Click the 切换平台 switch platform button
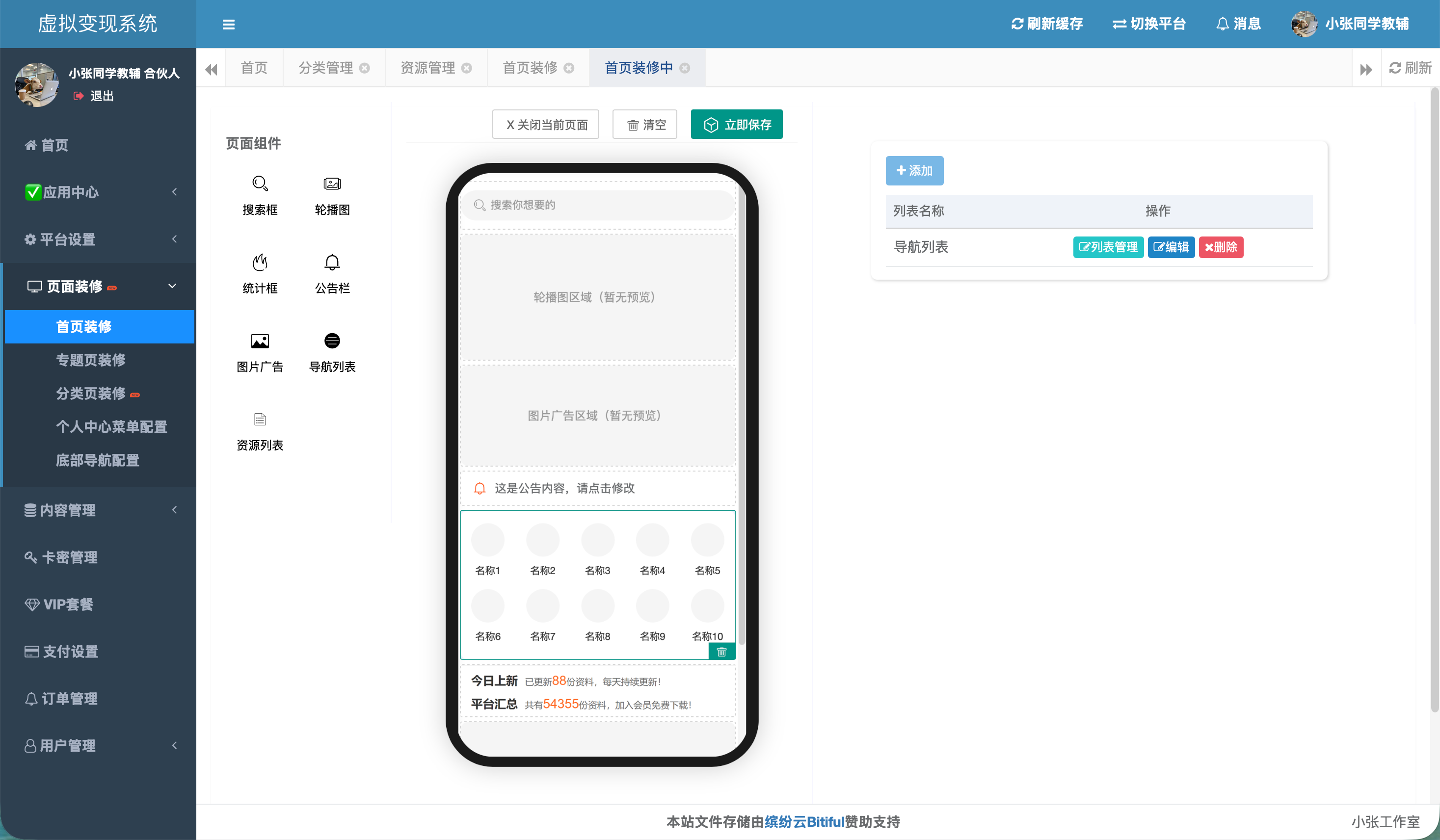 [x=1149, y=24]
